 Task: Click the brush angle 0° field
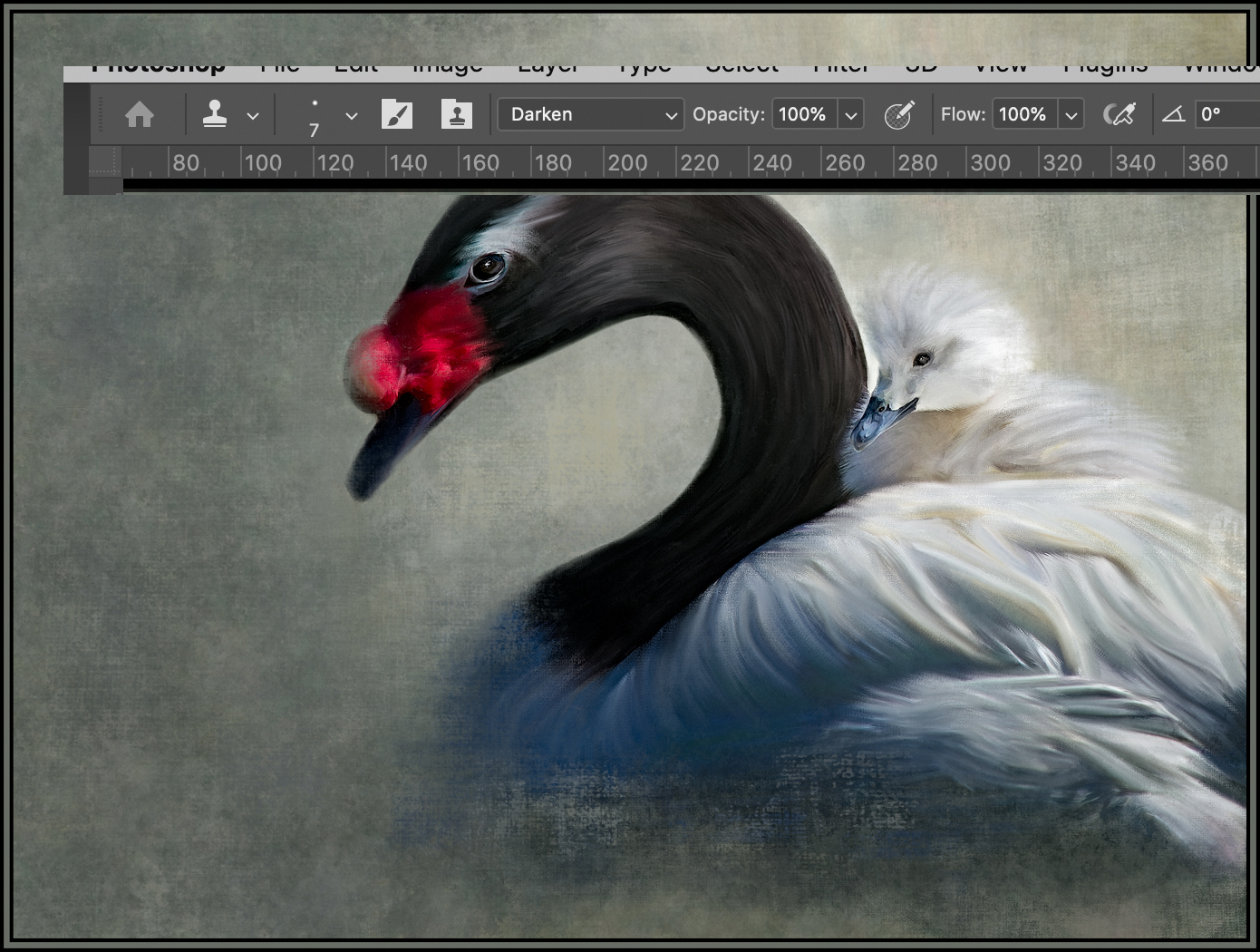[x=1226, y=115]
